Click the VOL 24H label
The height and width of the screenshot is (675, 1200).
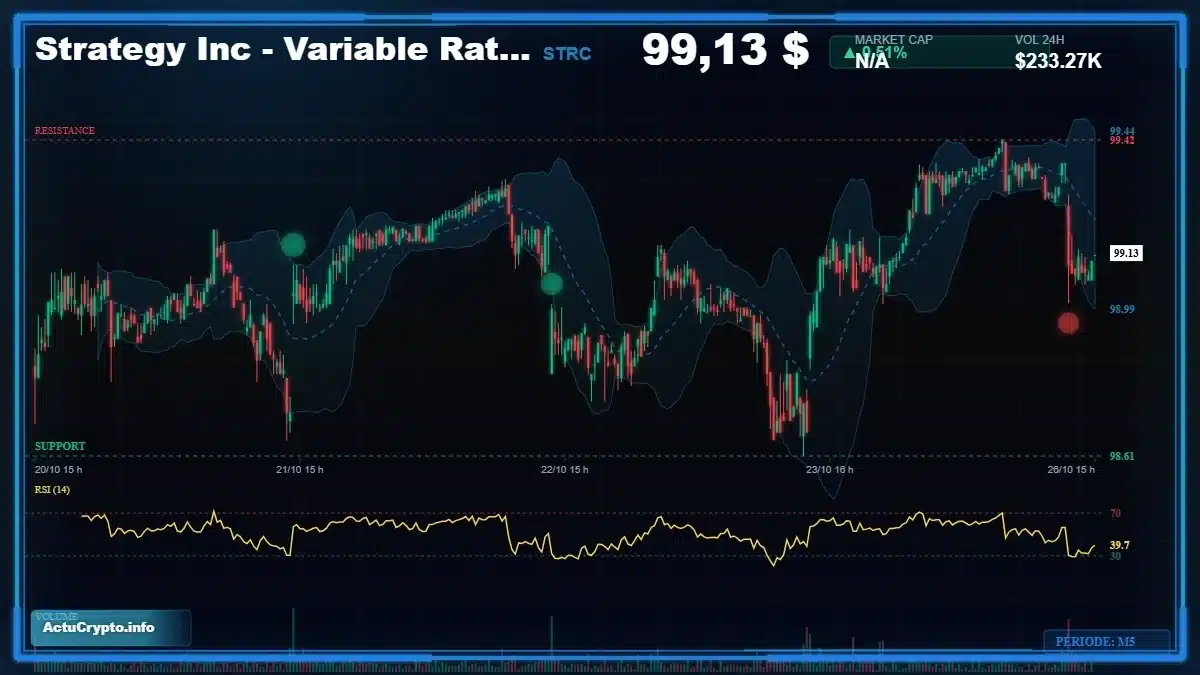pyautogui.click(x=1038, y=40)
